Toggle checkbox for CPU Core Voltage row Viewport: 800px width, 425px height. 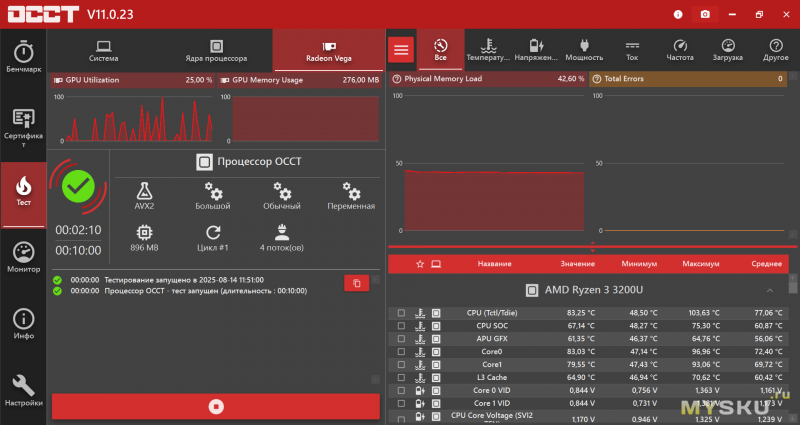click(402, 419)
